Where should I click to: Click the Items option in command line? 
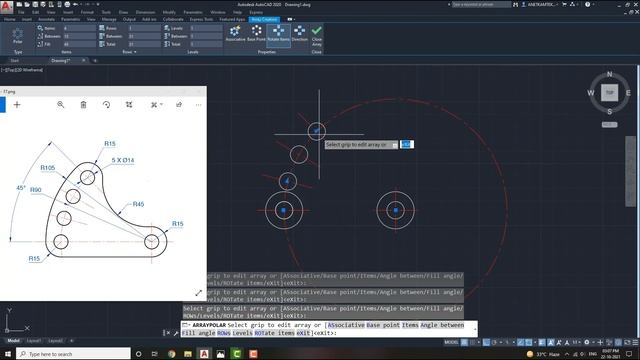(x=410, y=325)
